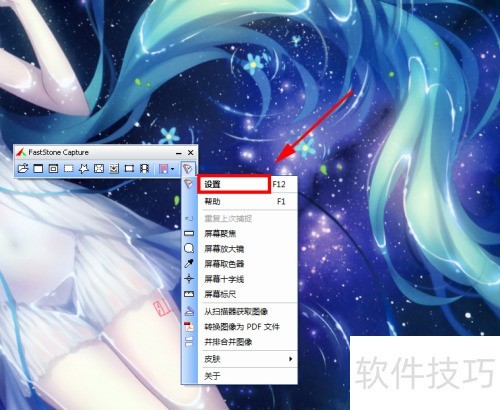Screen dimensions: 500x410
Task: Minimize the FastStone Capture toolbar
Action: tap(179, 153)
